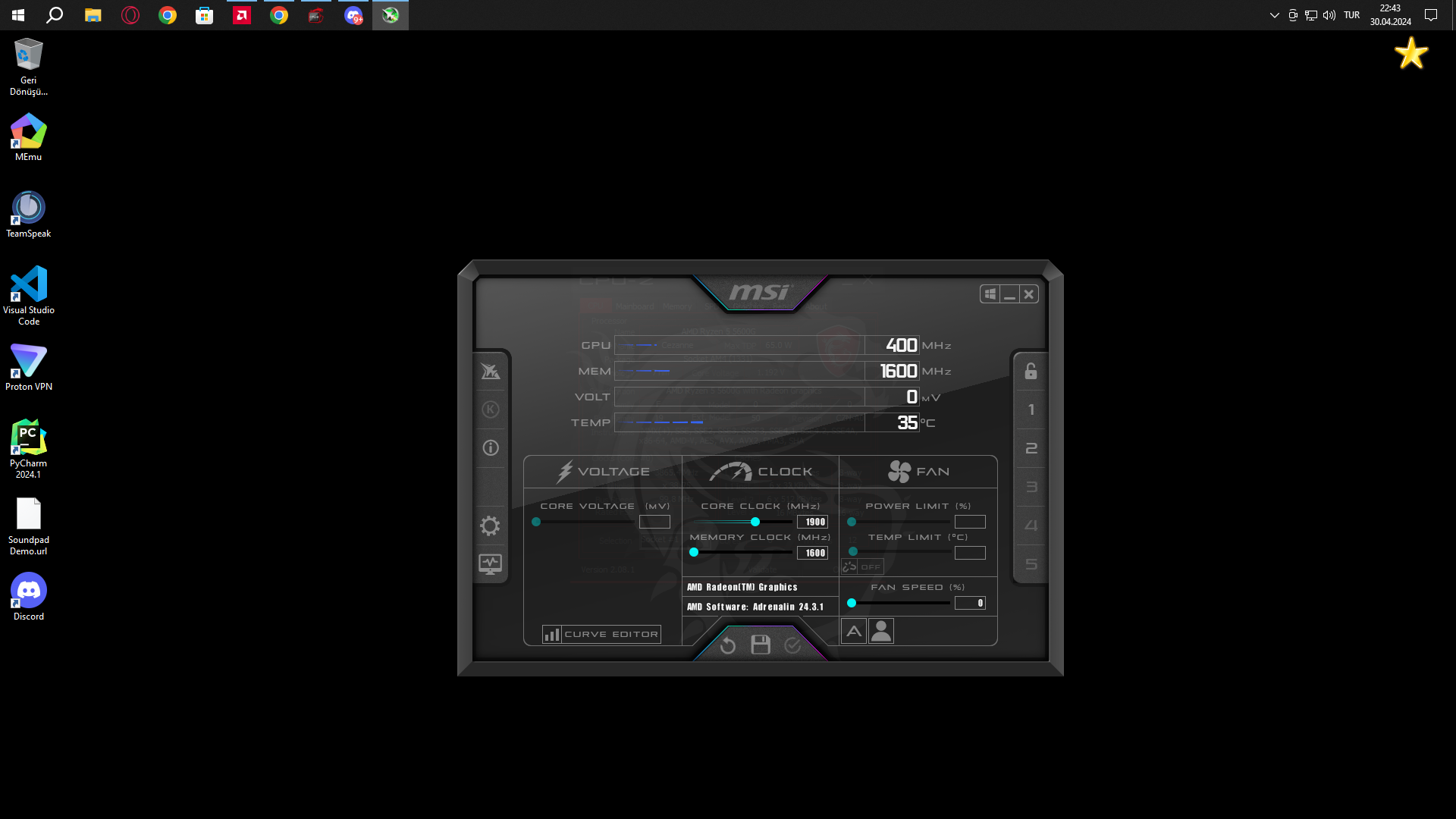The width and height of the screenshot is (1456, 819).
Task: Launch the OC Scanner jet icon
Action: point(491,371)
